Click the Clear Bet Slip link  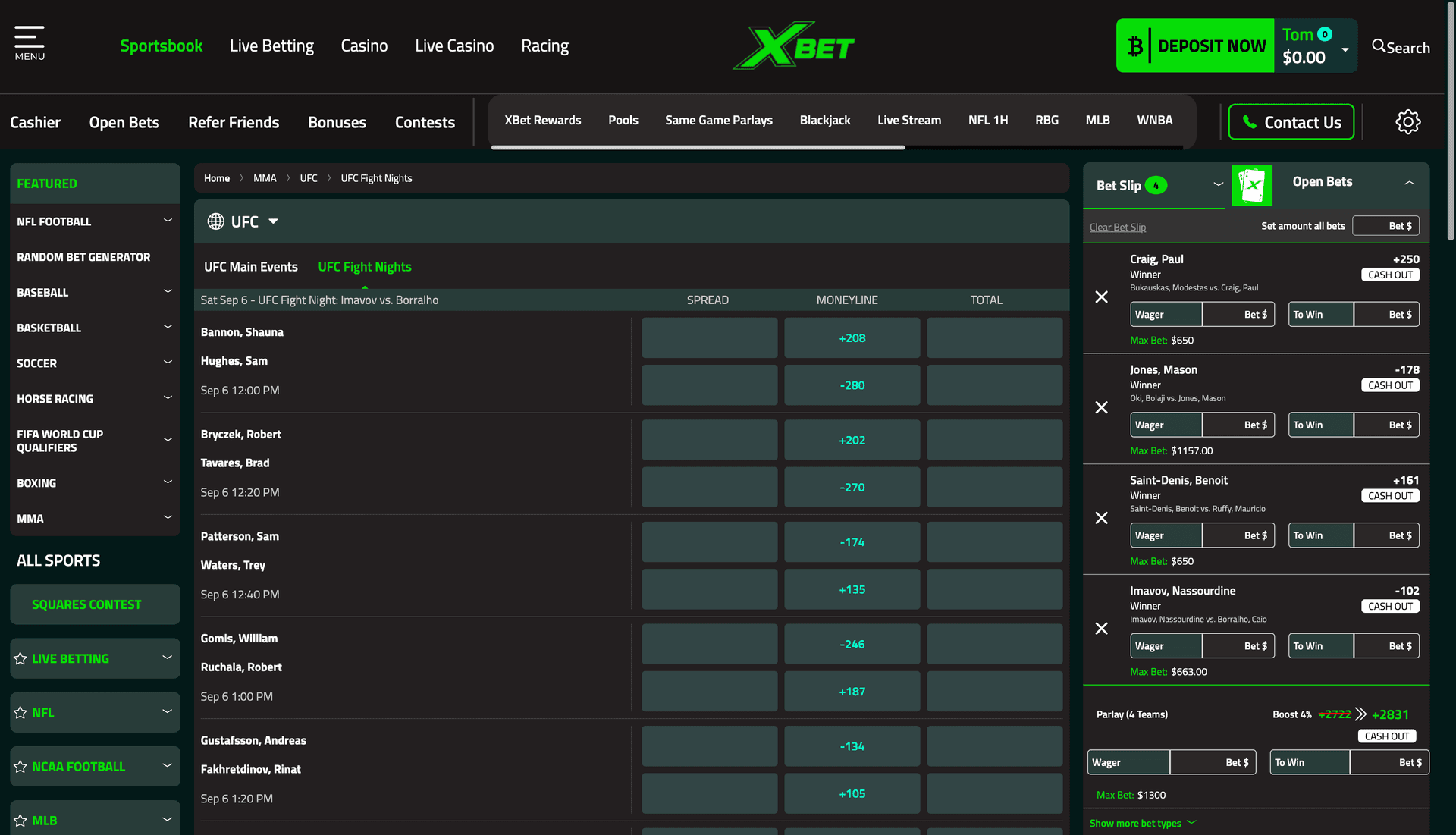click(x=1117, y=226)
